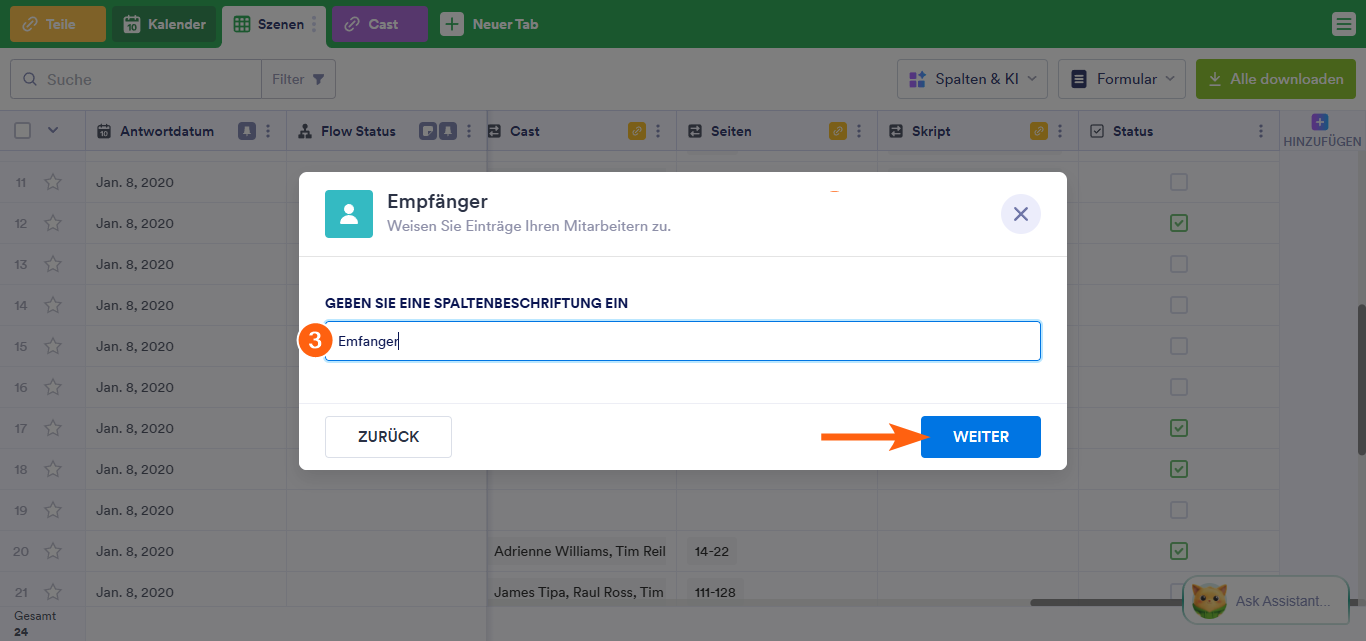
Task: Check the Status box in row 19
Action: [x=1179, y=510]
